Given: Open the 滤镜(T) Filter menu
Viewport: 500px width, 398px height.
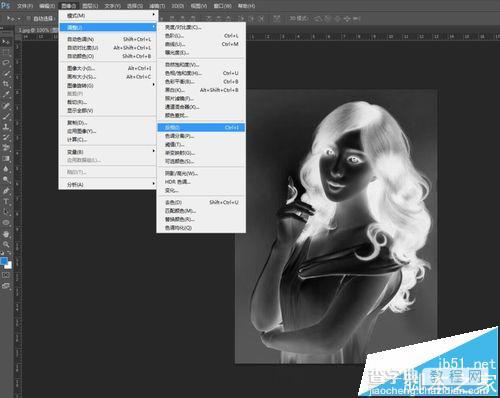Looking at the screenshot, I should coord(157,6).
